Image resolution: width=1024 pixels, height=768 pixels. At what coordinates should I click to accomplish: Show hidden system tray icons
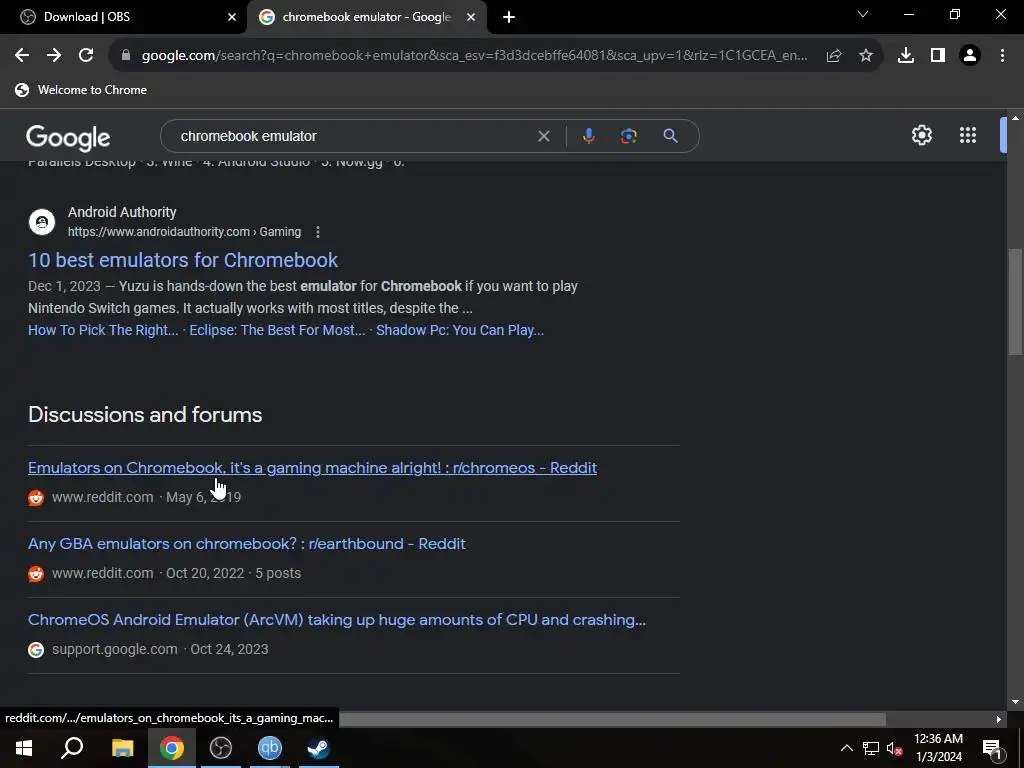[x=846, y=748]
